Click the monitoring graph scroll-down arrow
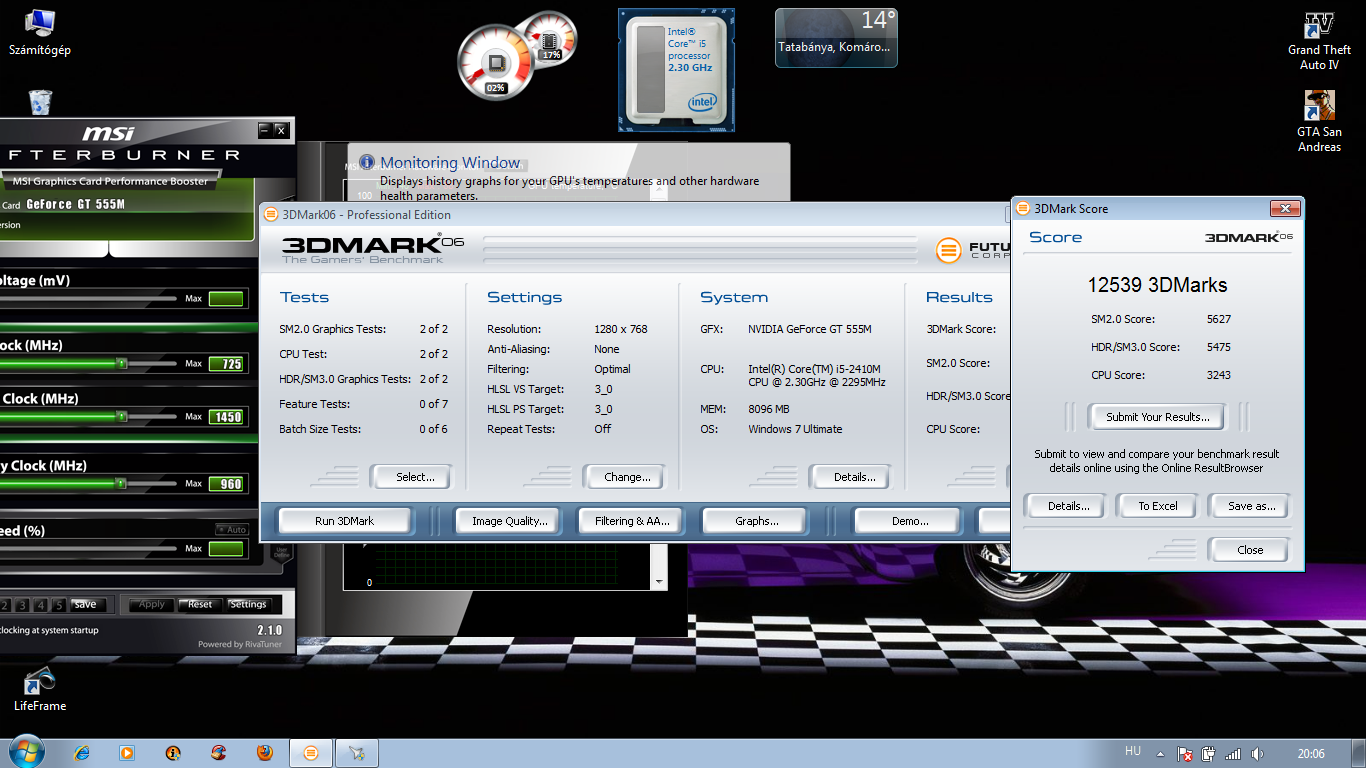 point(659,582)
